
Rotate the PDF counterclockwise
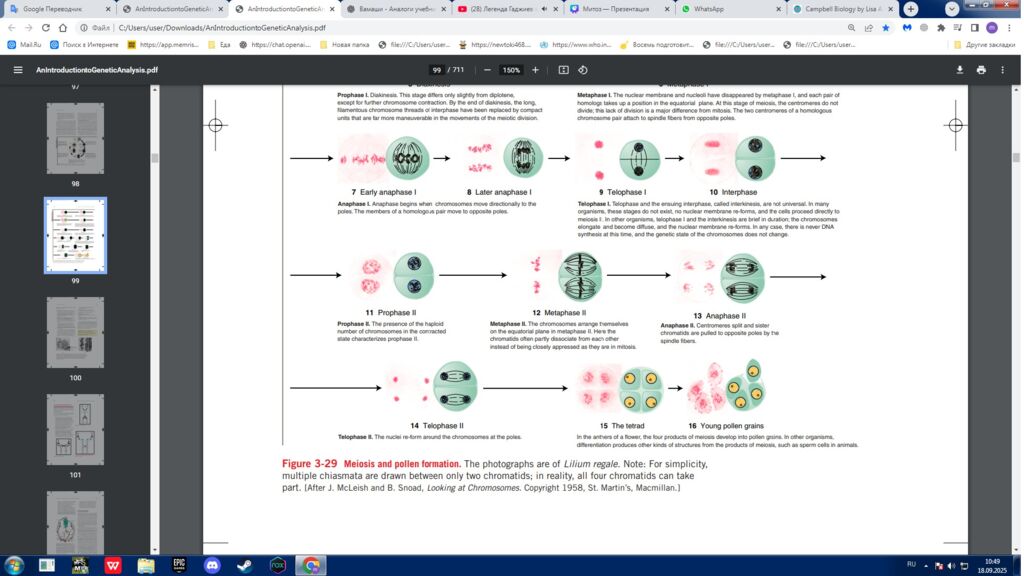pos(583,70)
